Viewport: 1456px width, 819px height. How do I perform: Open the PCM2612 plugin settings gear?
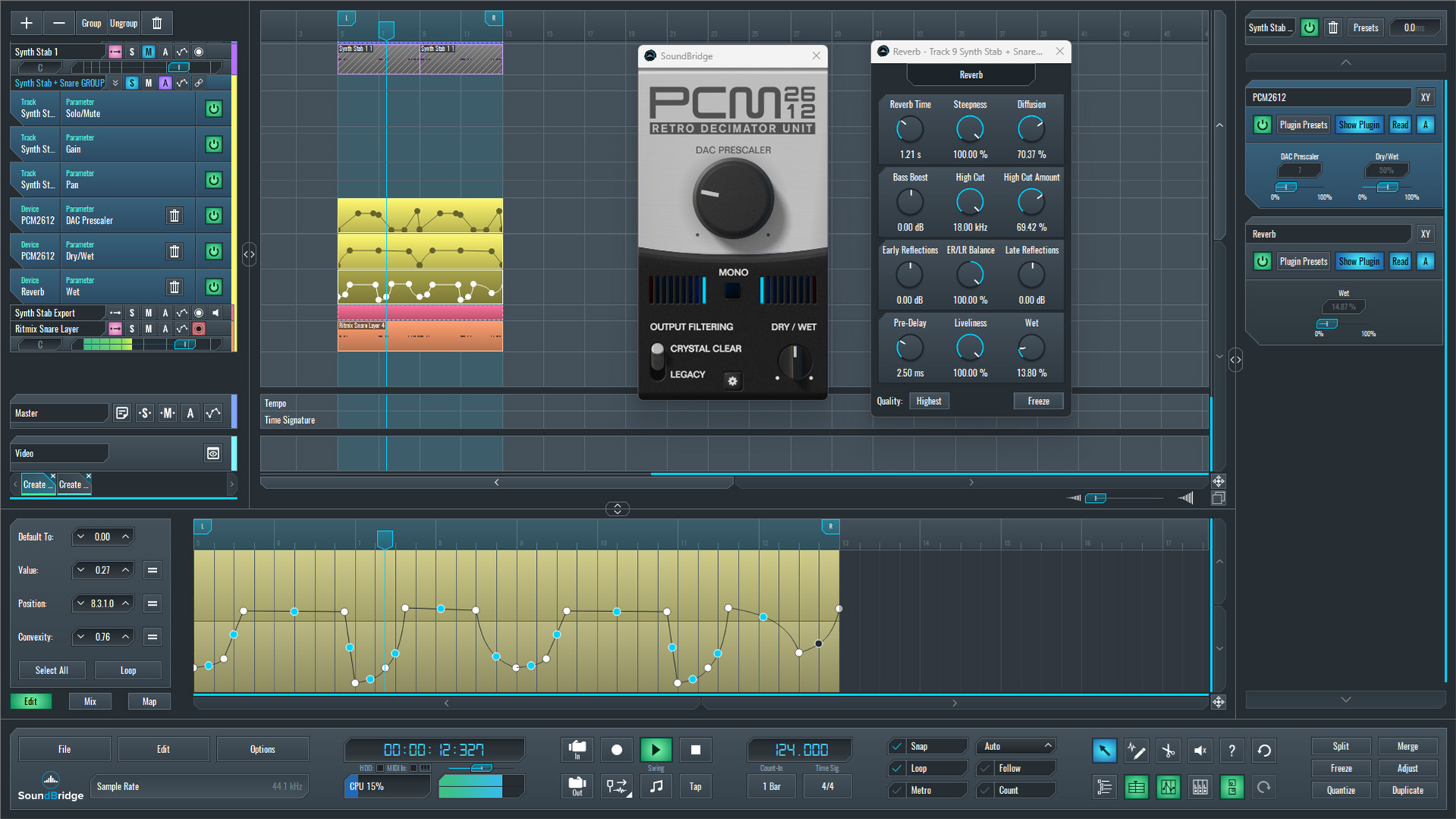coord(733,381)
